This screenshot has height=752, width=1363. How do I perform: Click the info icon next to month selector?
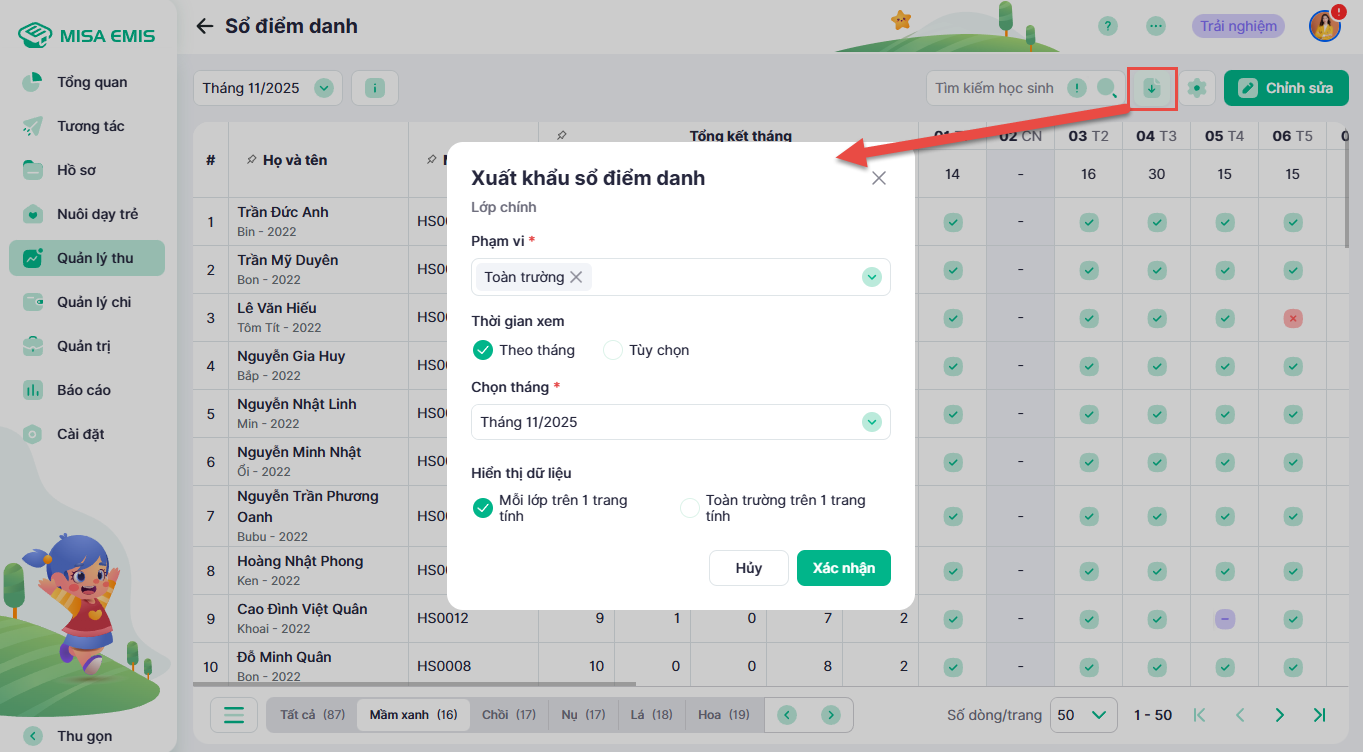(x=375, y=88)
